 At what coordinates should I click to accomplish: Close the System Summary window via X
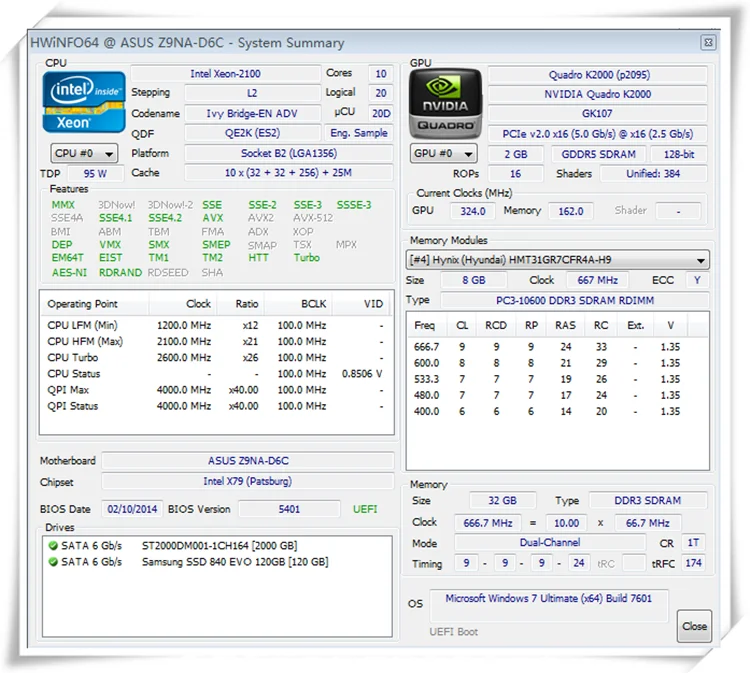(x=708, y=43)
